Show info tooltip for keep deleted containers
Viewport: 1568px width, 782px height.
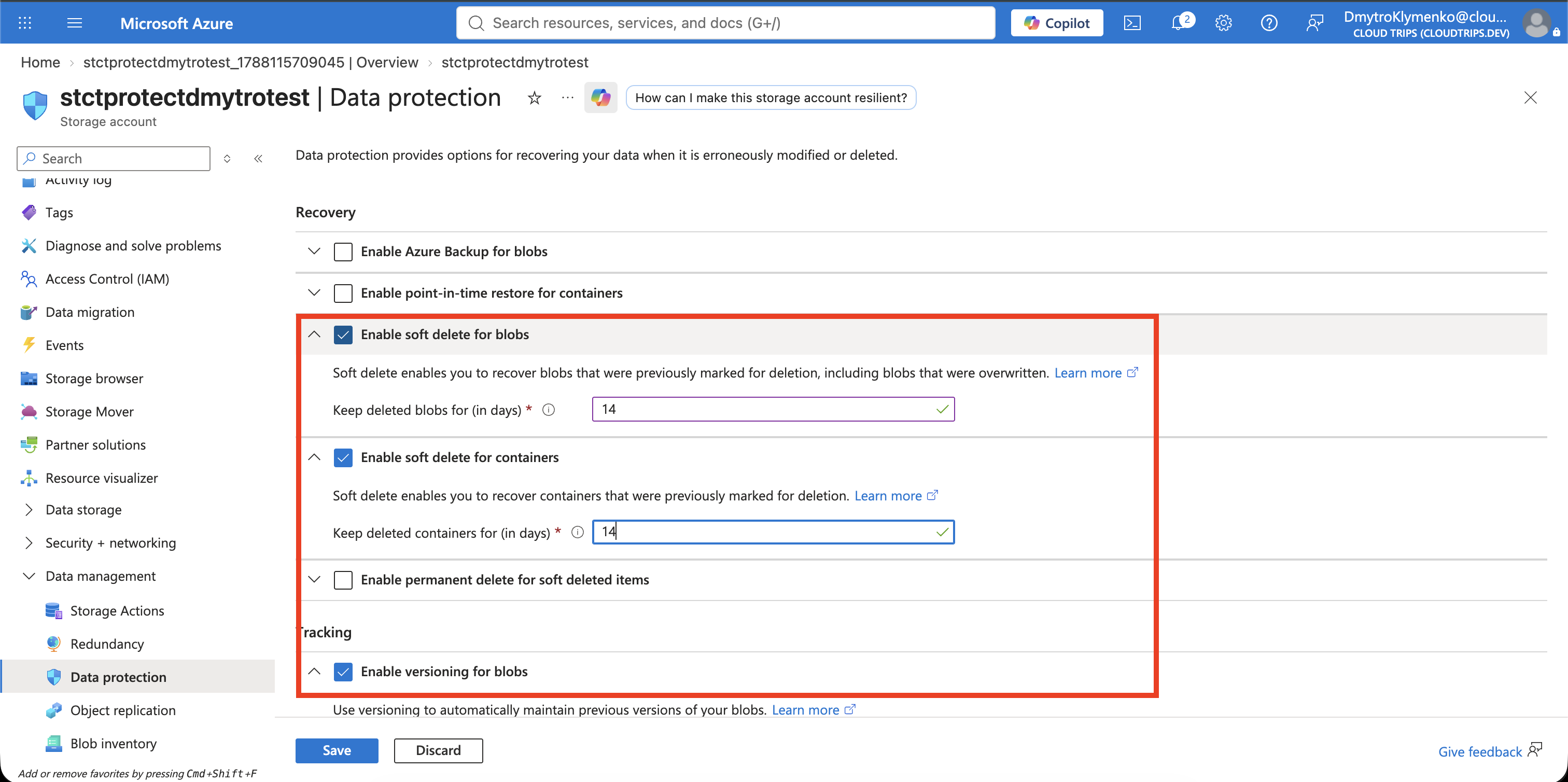coord(577,533)
